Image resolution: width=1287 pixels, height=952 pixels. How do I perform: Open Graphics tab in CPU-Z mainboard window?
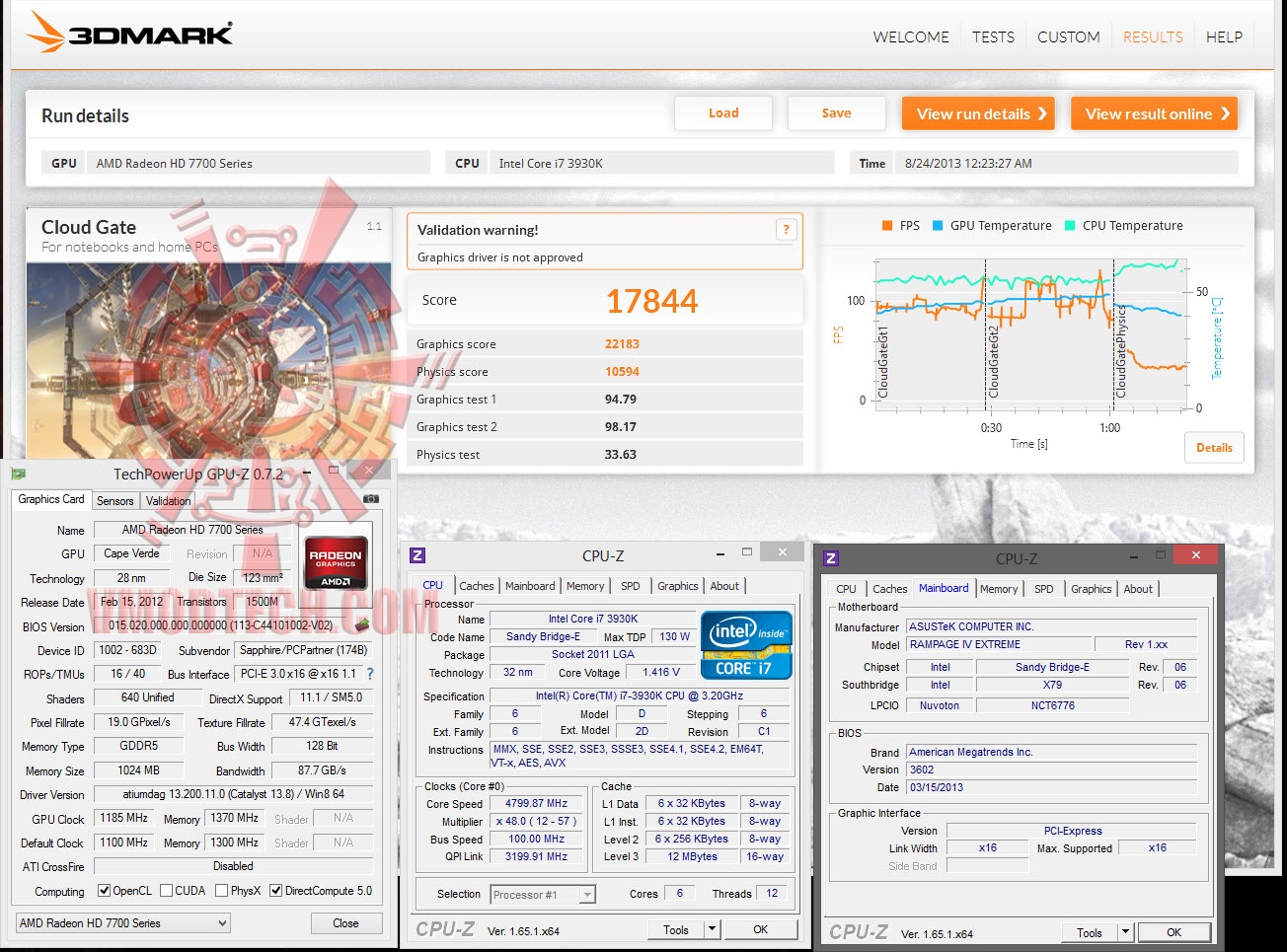(x=1092, y=589)
